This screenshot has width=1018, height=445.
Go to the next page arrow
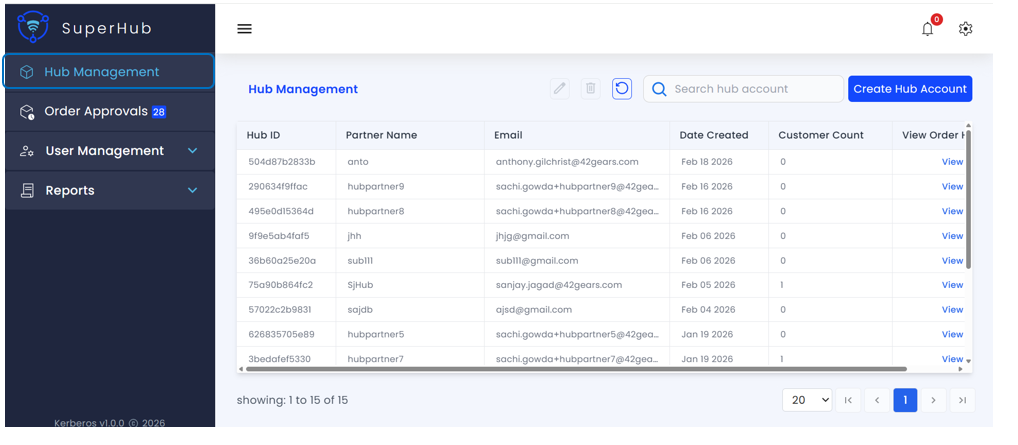[x=933, y=400]
